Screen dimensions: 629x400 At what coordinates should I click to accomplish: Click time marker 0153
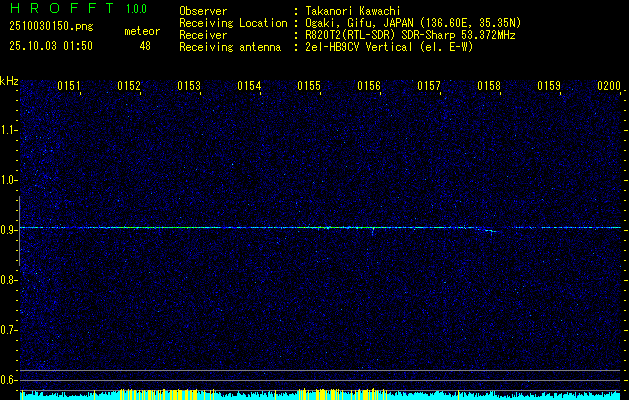(x=189, y=86)
